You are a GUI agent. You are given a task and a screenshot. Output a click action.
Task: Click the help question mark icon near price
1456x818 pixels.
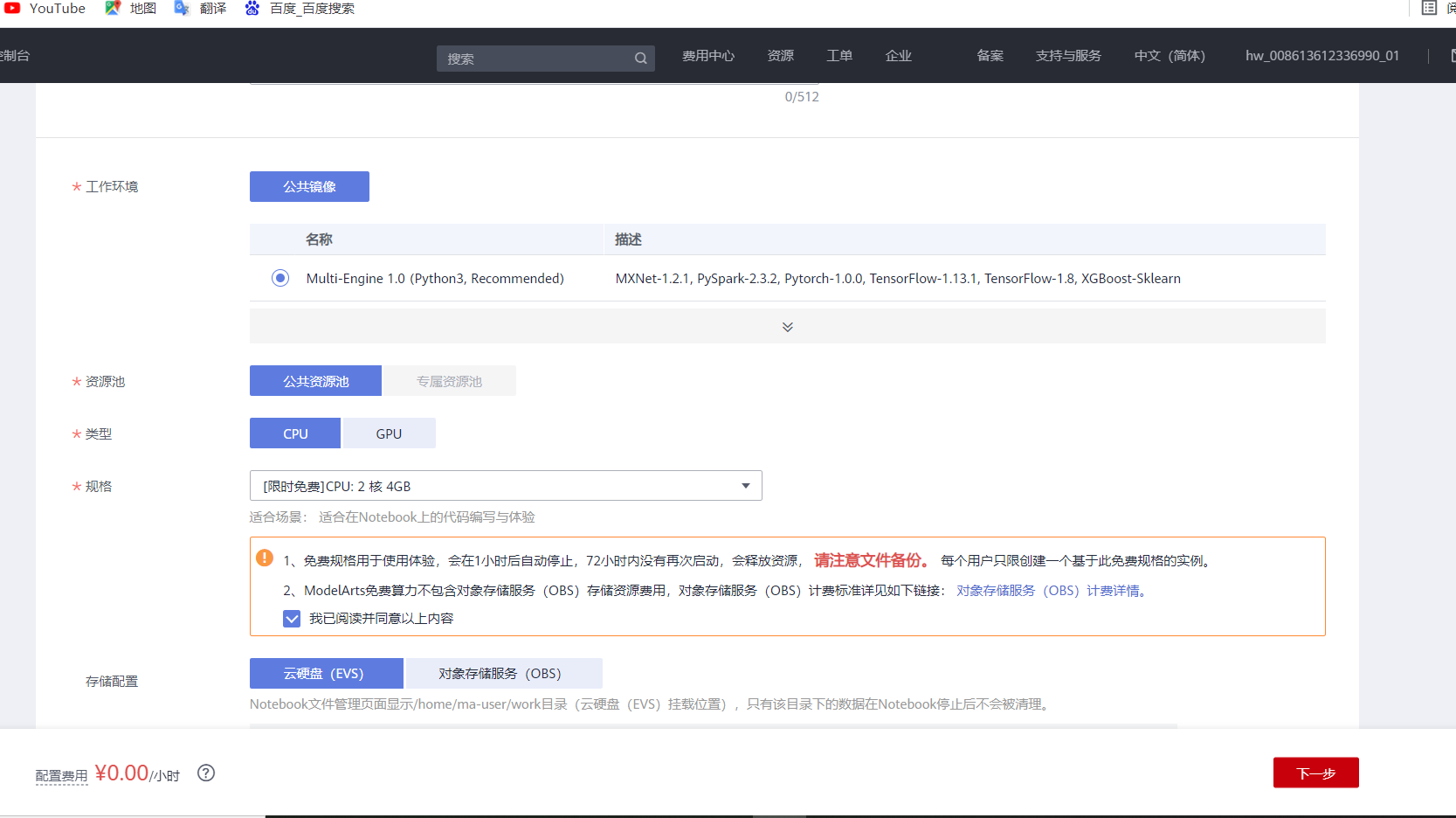[206, 773]
